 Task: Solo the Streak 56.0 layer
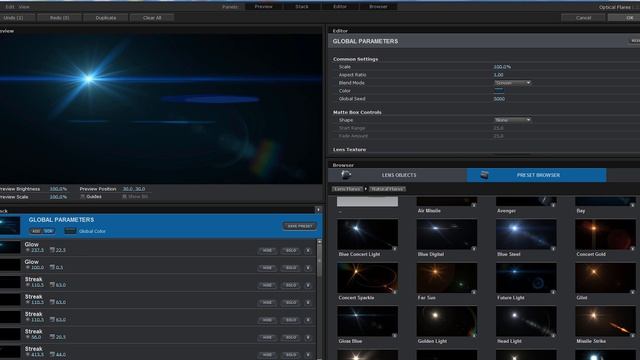(x=291, y=337)
